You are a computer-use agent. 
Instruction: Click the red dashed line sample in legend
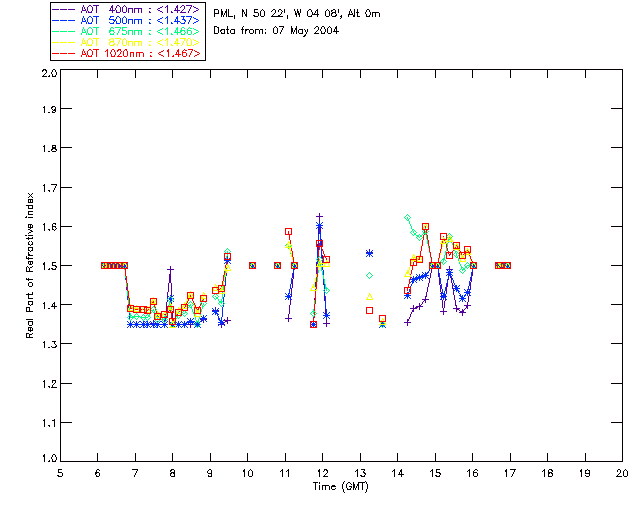(64, 53)
